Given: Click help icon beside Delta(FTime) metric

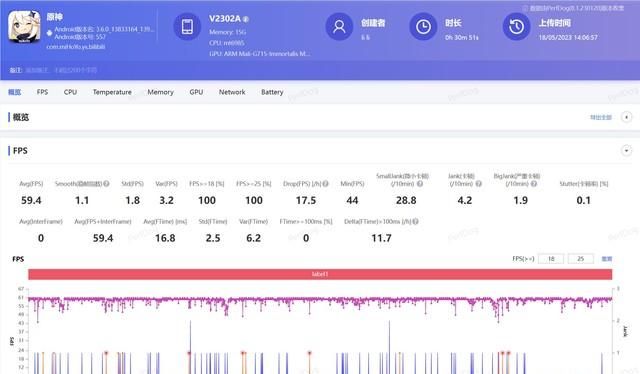Looking at the screenshot, I should pyautogui.click(x=415, y=221).
